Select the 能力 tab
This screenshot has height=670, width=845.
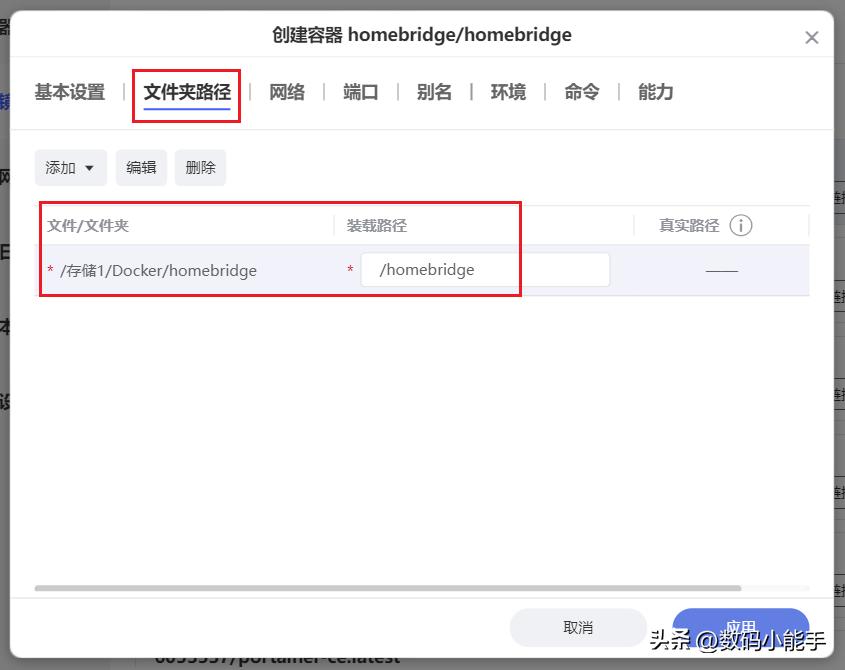[x=656, y=92]
